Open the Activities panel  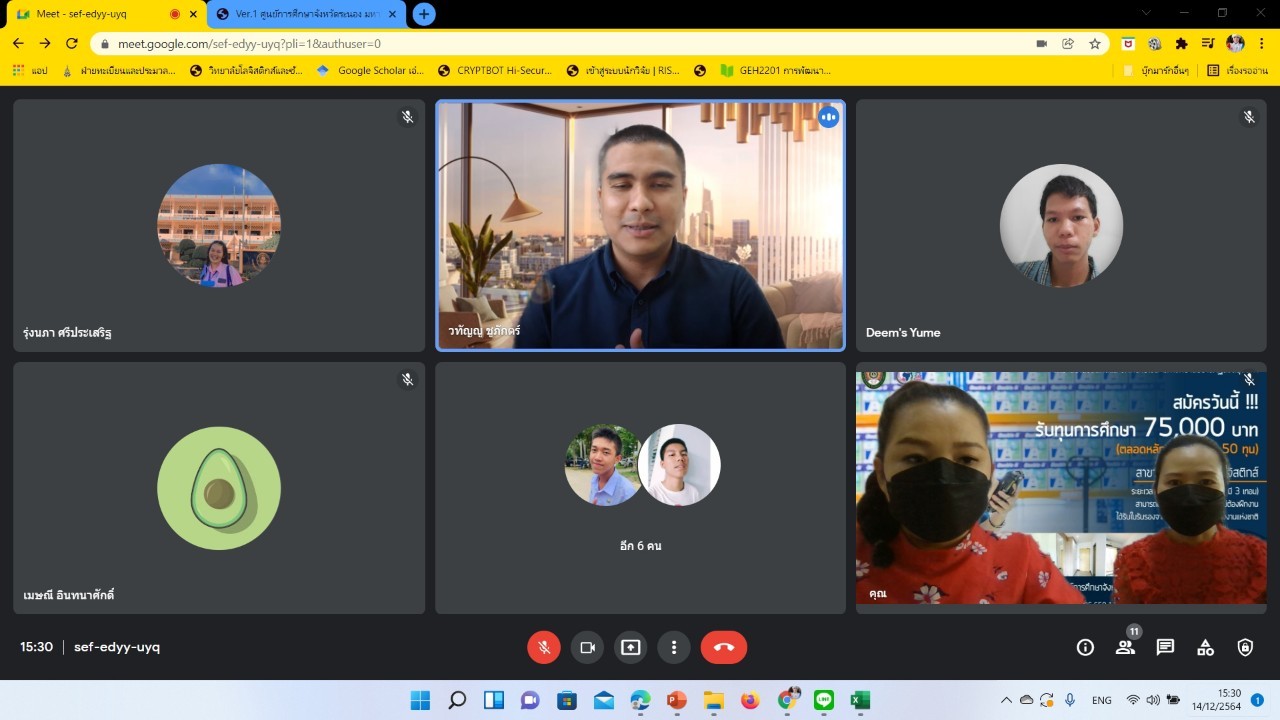(x=1205, y=647)
